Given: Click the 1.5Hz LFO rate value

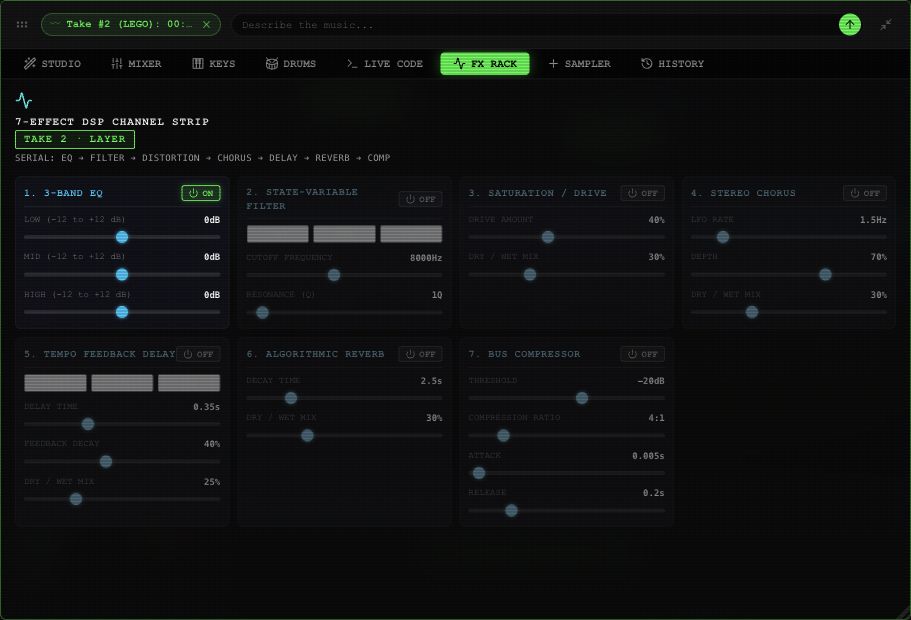Looking at the screenshot, I should pos(873,220).
